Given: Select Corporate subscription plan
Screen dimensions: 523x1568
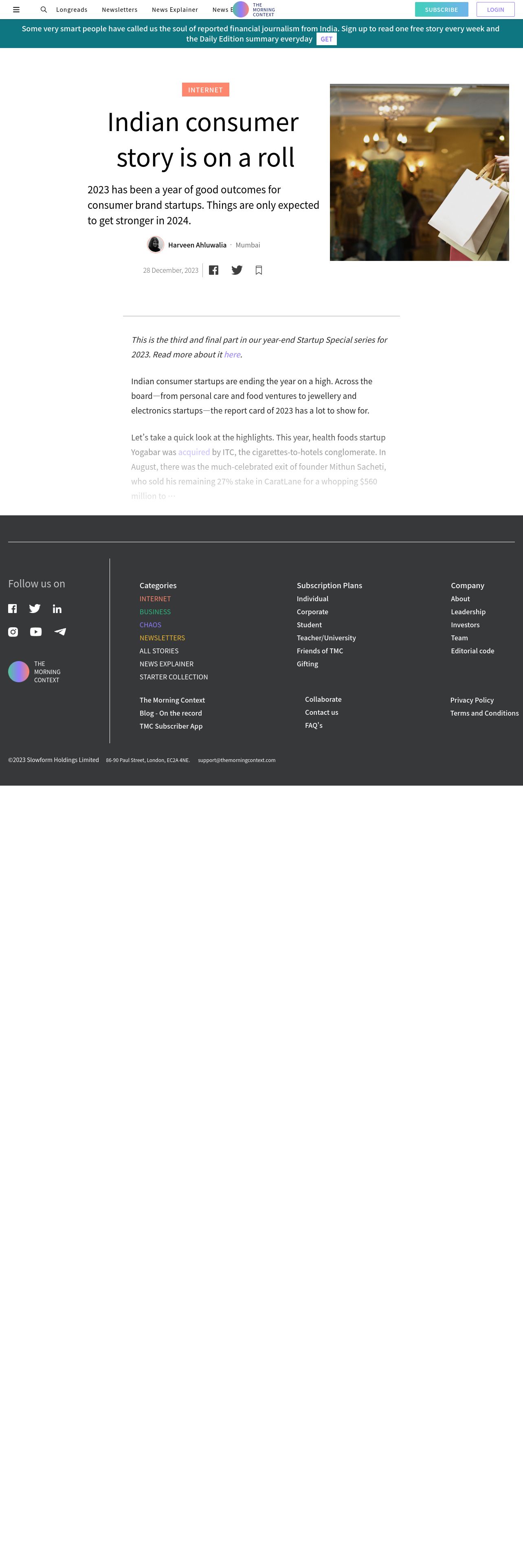Looking at the screenshot, I should click(312, 612).
